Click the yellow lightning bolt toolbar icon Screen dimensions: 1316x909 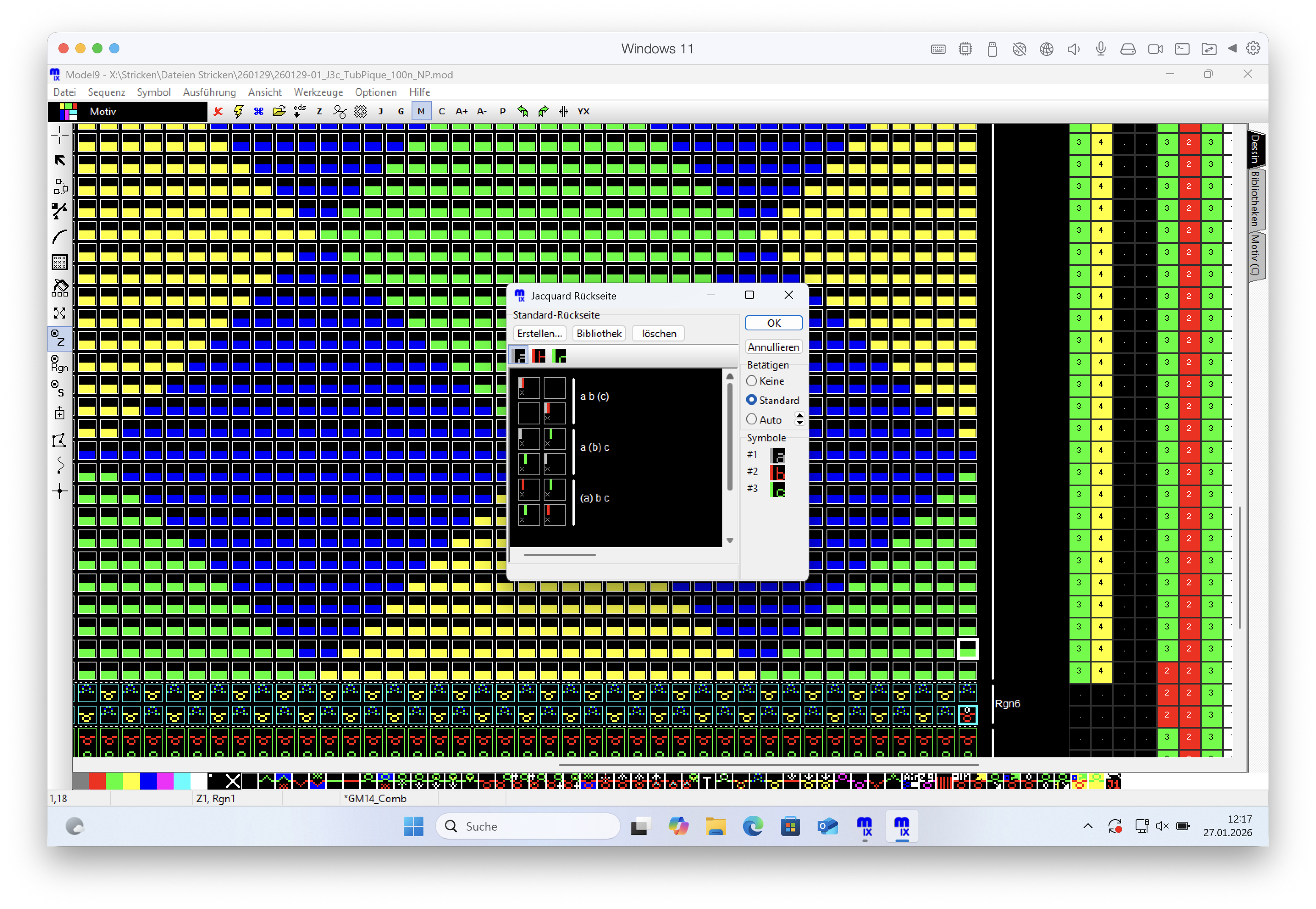[x=238, y=112]
